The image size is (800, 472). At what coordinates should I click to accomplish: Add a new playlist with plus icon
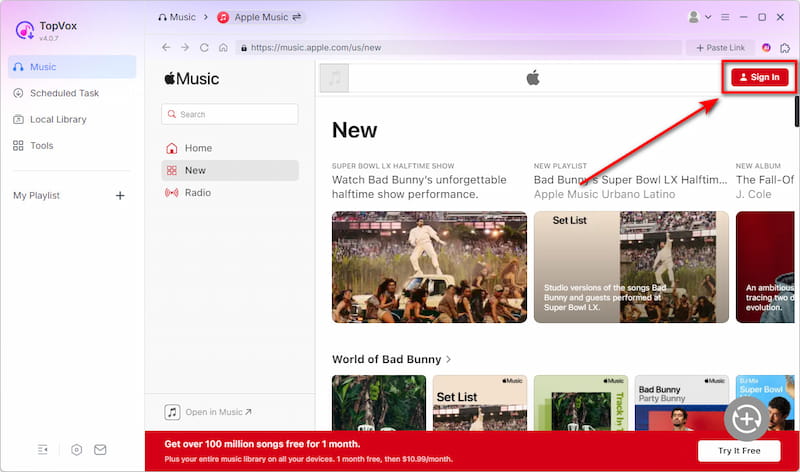[120, 195]
